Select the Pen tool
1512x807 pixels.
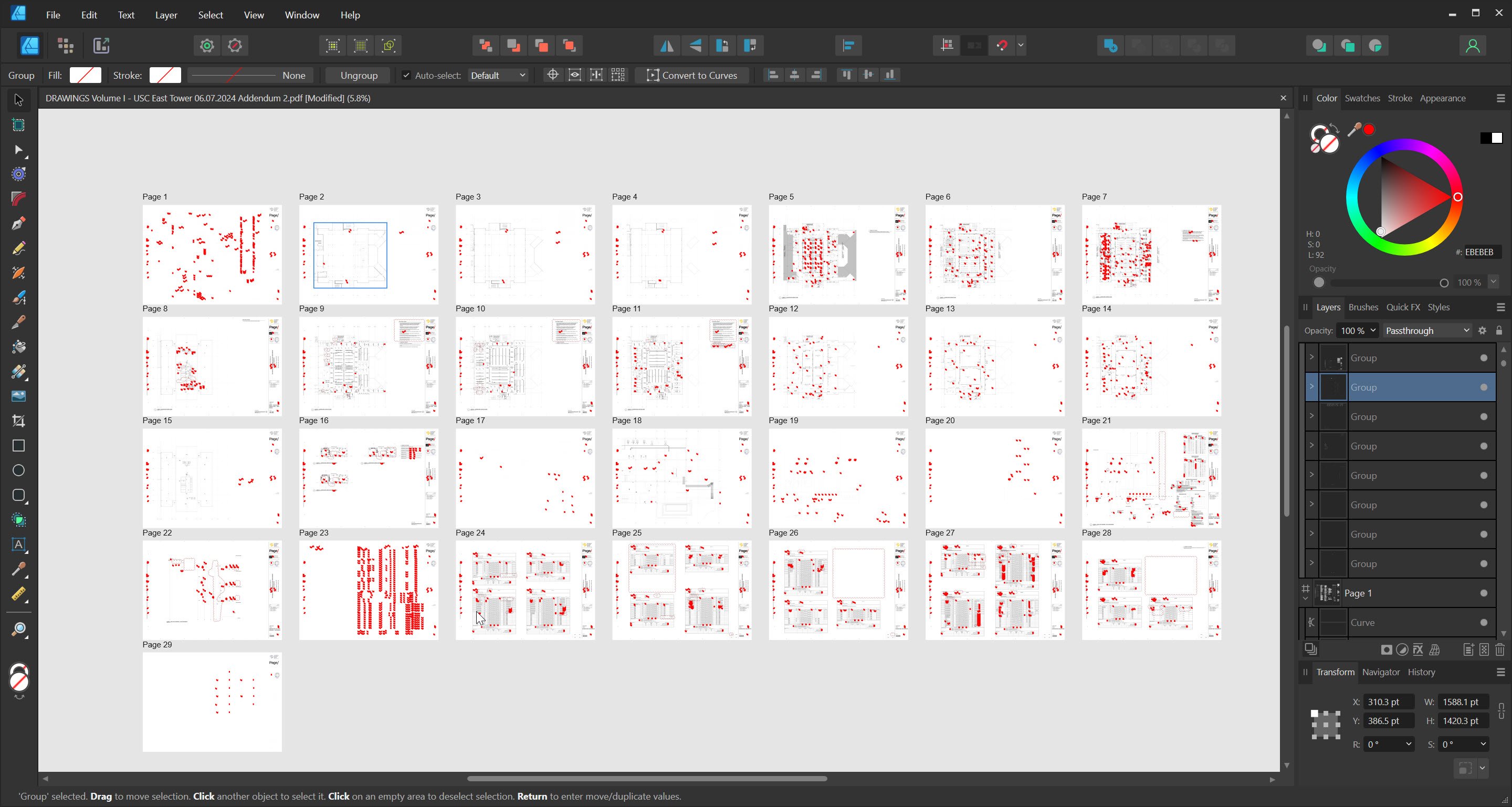[18, 224]
